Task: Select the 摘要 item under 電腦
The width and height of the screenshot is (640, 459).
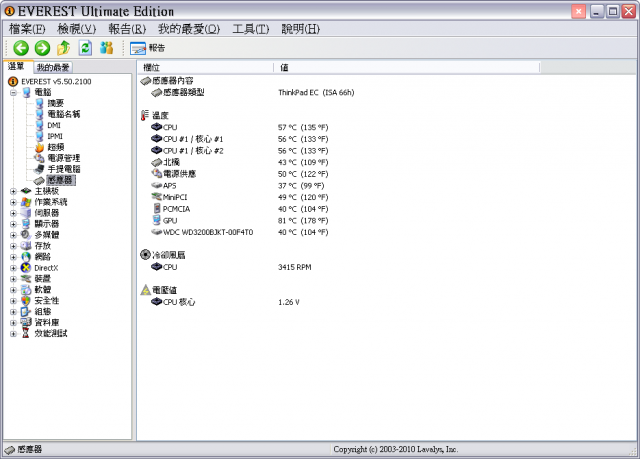Action: point(56,103)
